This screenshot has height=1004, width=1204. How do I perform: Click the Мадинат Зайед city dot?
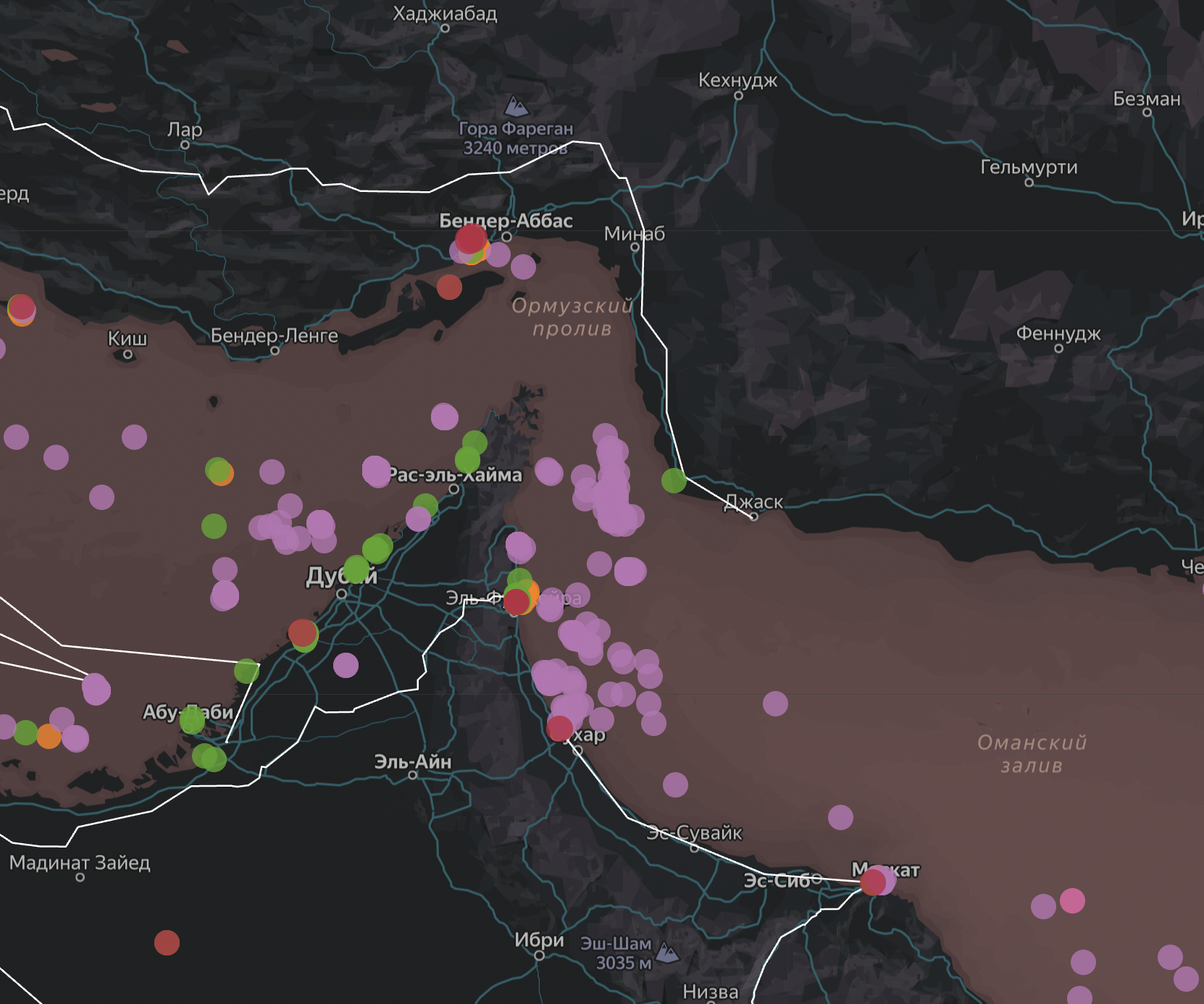click(x=80, y=877)
